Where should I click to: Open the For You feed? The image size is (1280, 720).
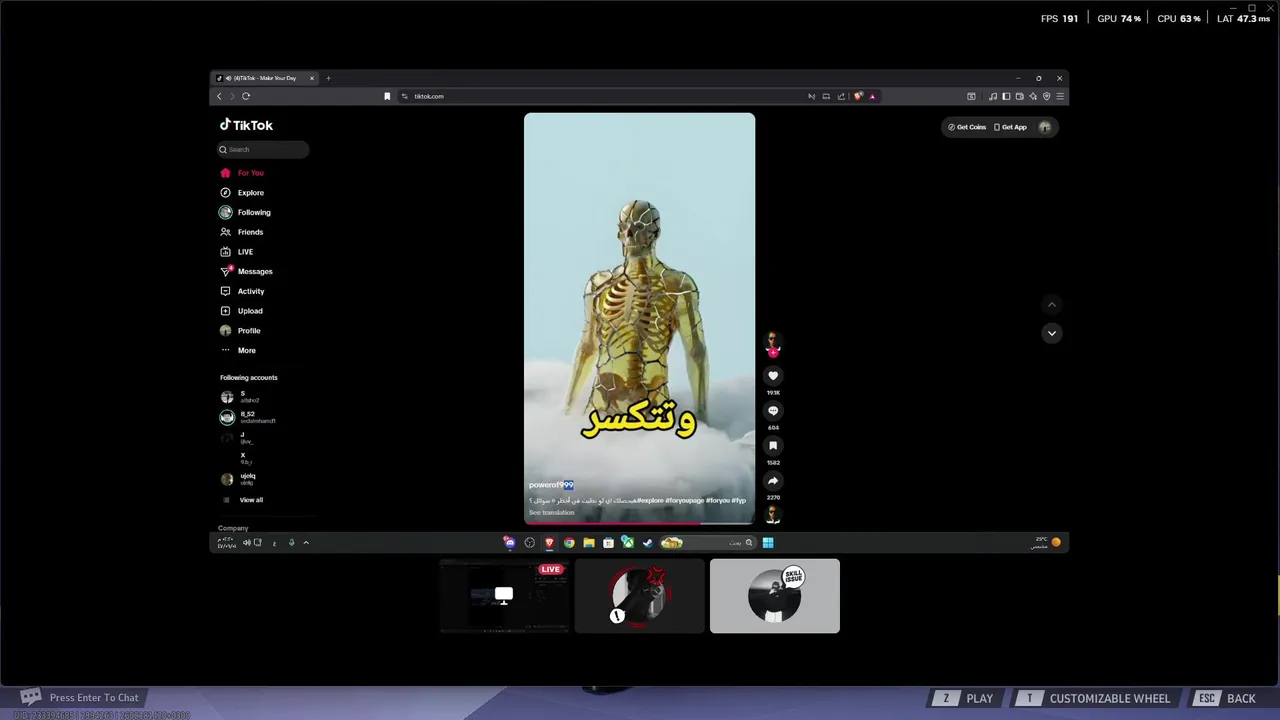click(x=242, y=173)
